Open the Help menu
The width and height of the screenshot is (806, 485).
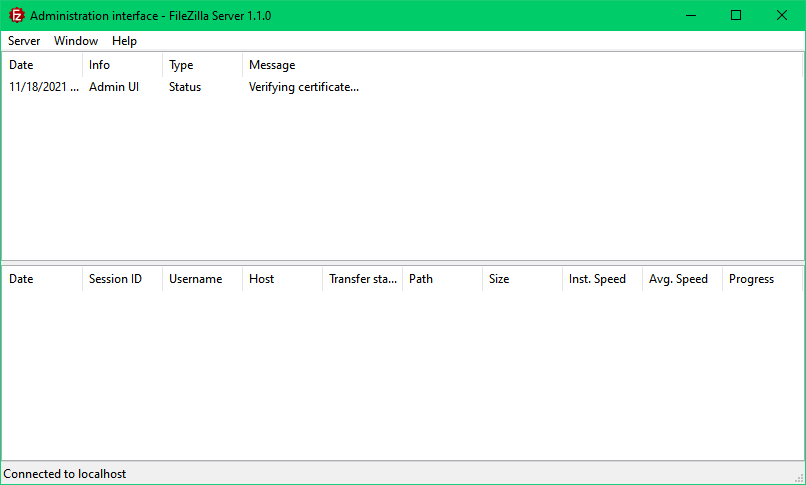point(124,41)
